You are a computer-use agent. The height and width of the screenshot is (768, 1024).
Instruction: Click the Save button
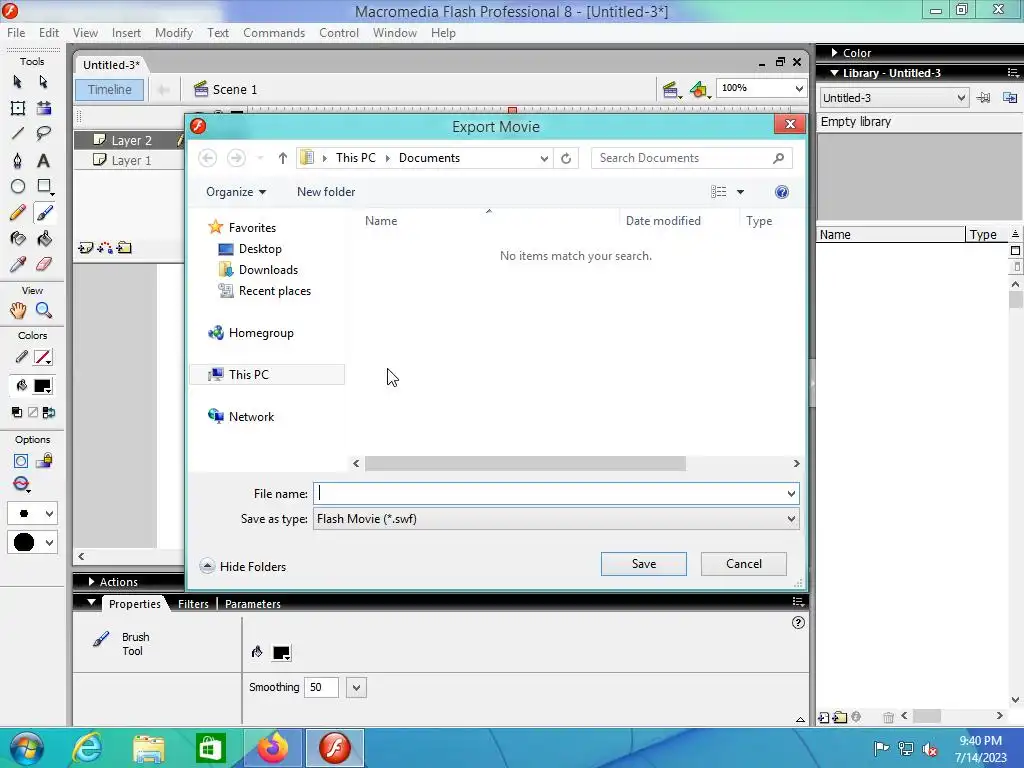[643, 564]
